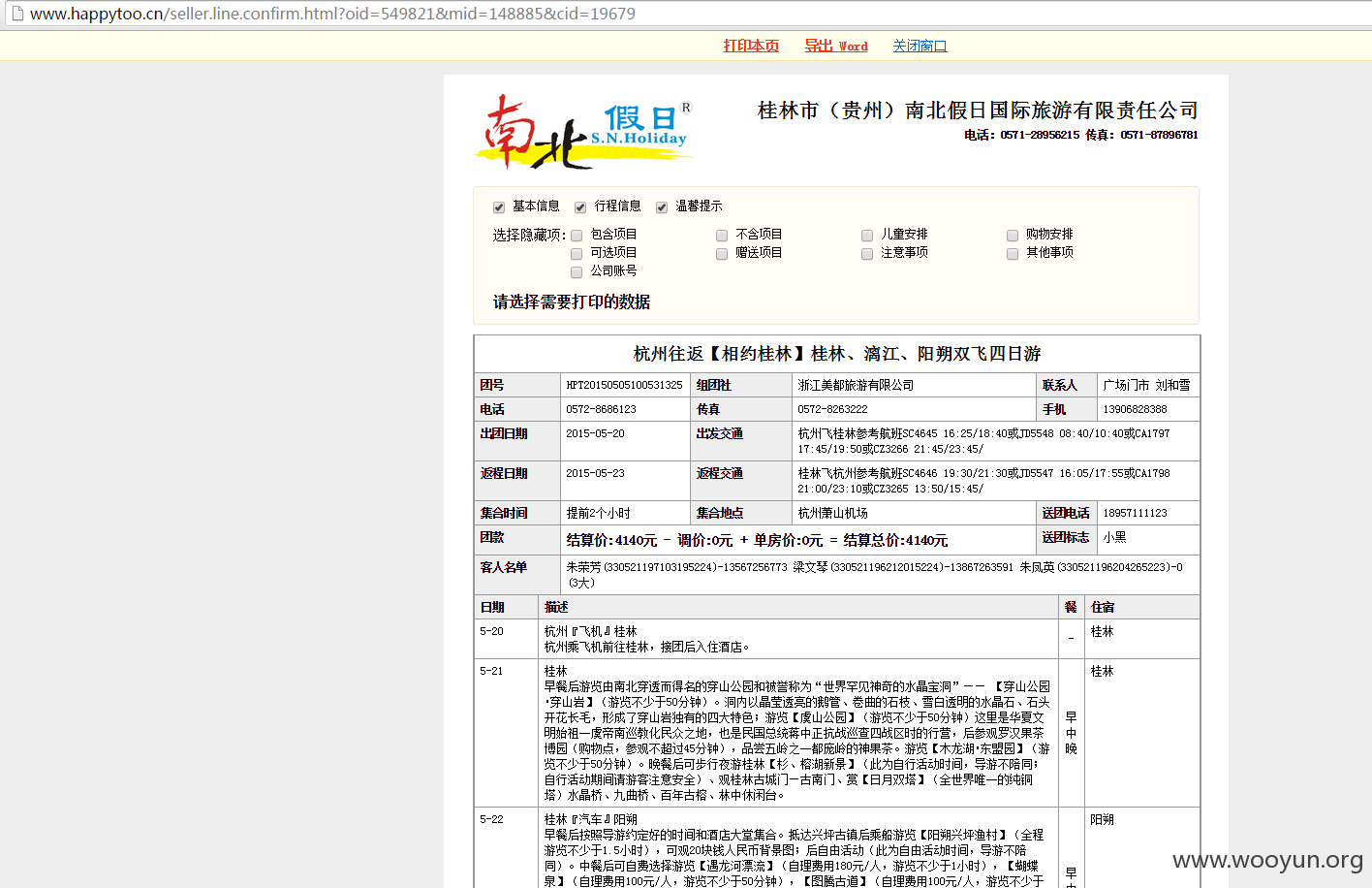Tick the 购物安排 checkbox
Viewport: 1372px width, 888px height.
1013,236
